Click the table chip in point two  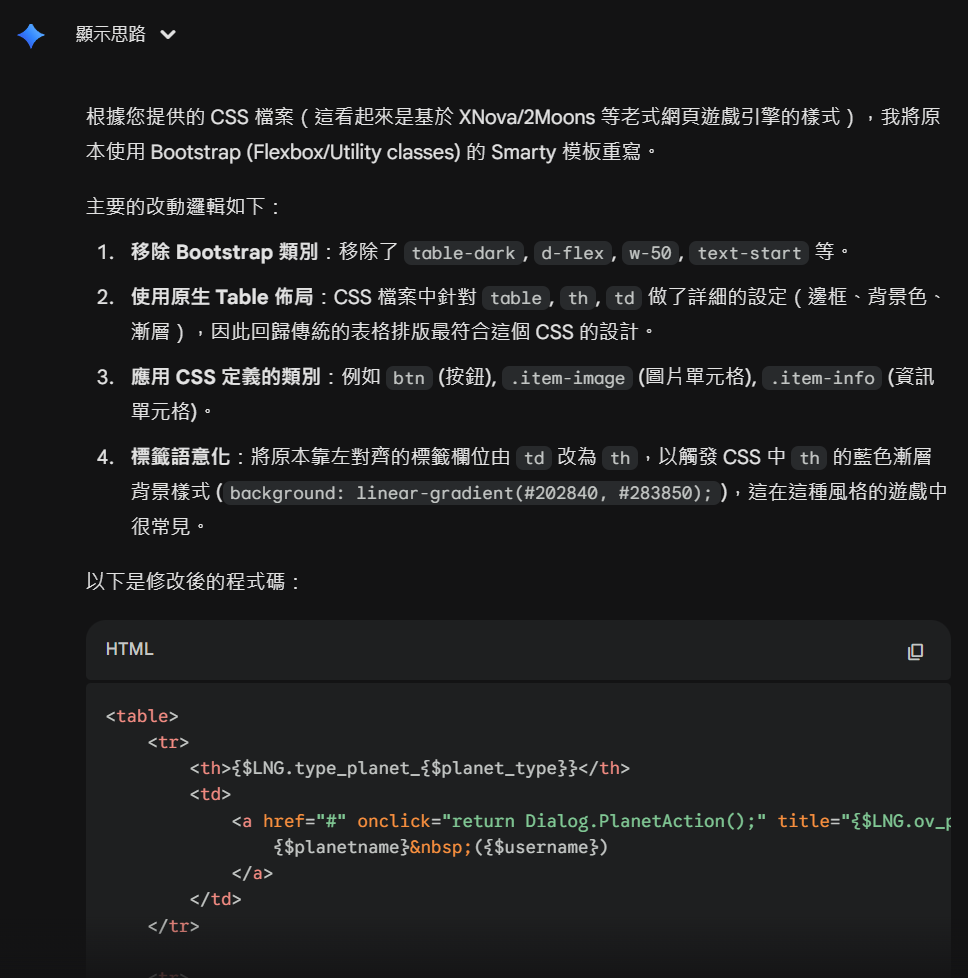tap(516, 298)
